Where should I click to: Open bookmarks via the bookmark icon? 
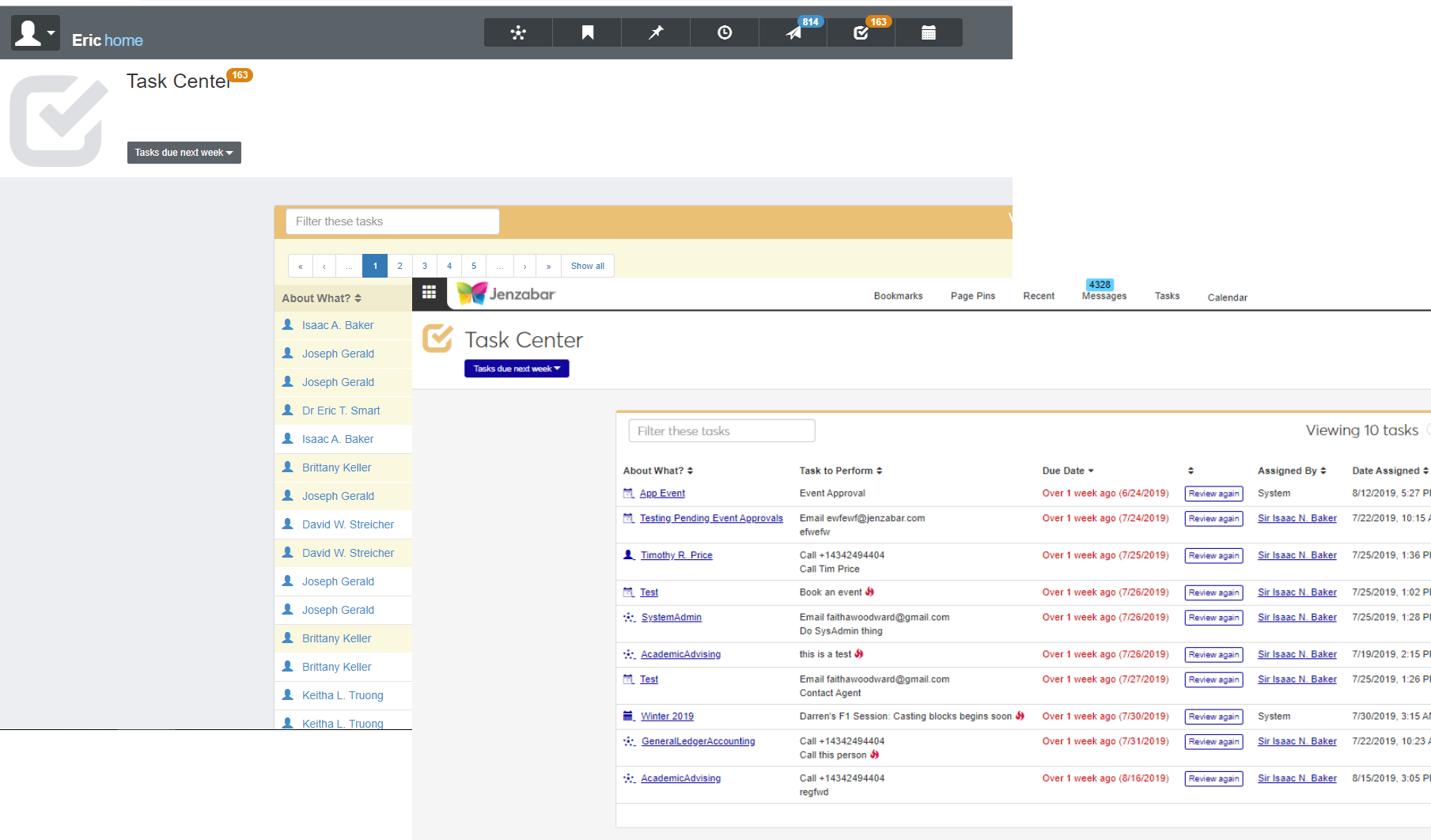click(x=587, y=32)
